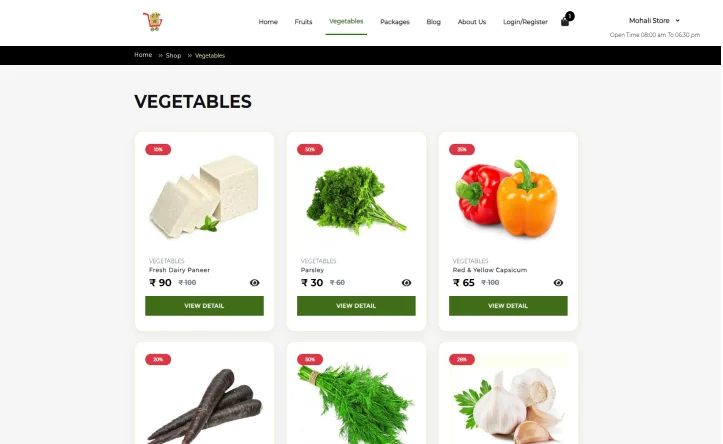This screenshot has width=723, height=444.
Task: Quick view Red & Yellow Capsicum eye icon
Action: pos(558,283)
